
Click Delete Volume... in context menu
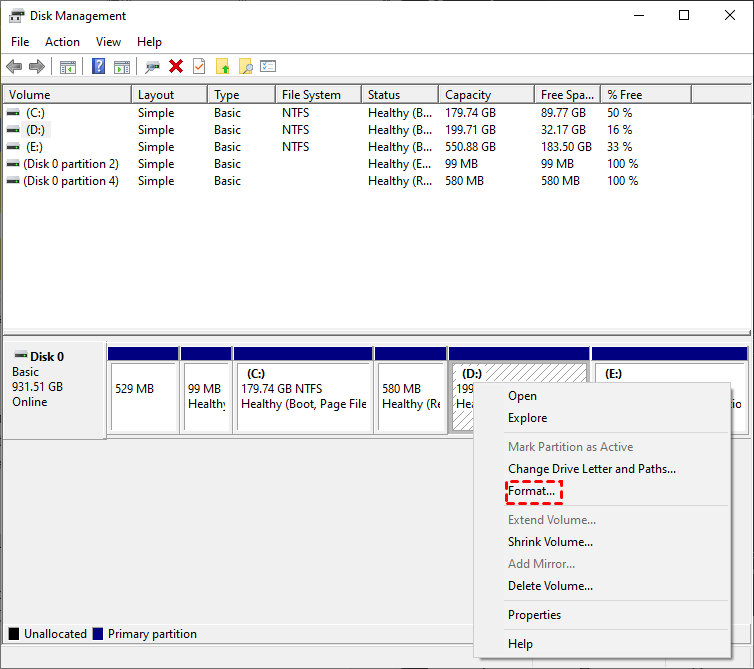550,586
